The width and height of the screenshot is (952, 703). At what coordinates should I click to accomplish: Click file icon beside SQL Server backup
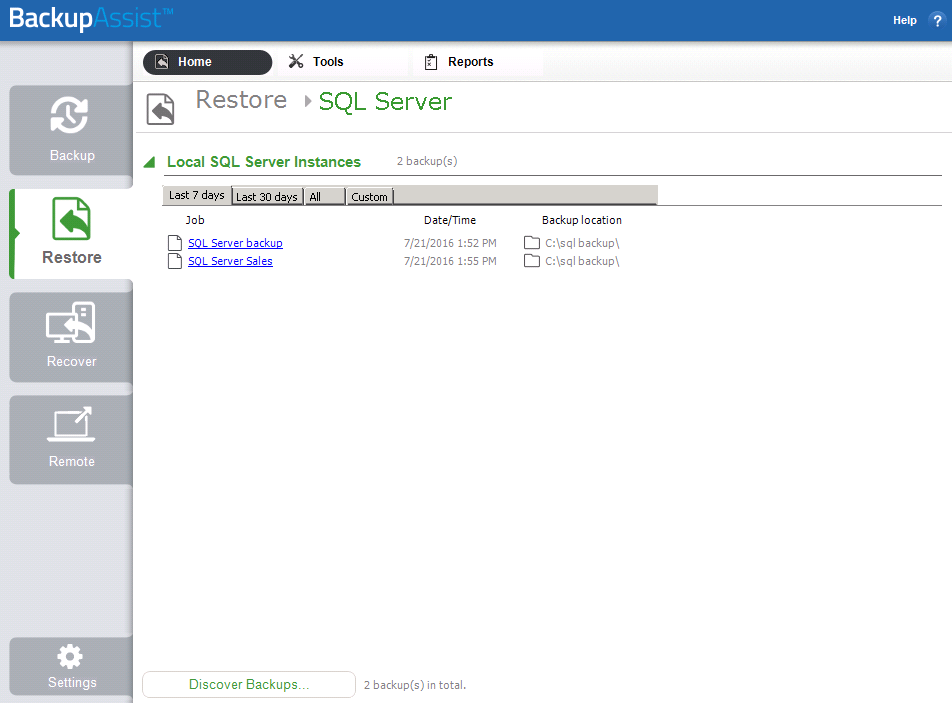[x=175, y=243]
